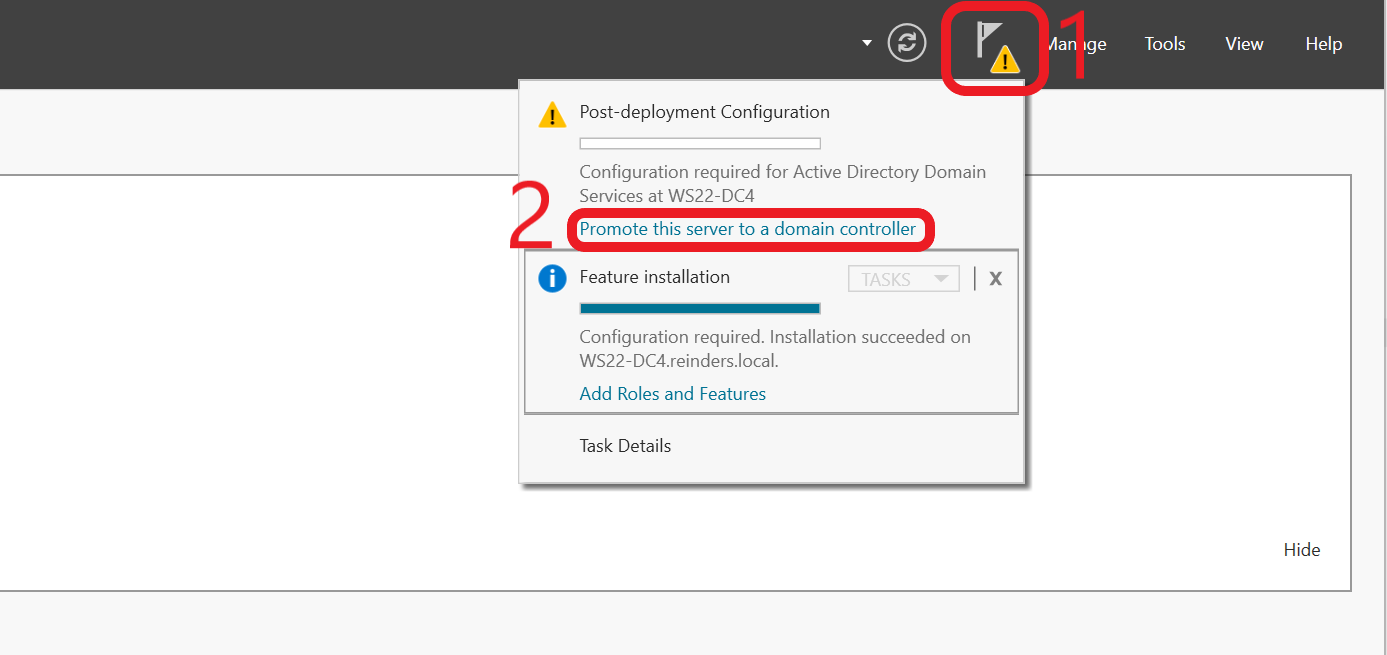Open the View menu
The width and height of the screenshot is (1387, 655).
pos(1243,44)
